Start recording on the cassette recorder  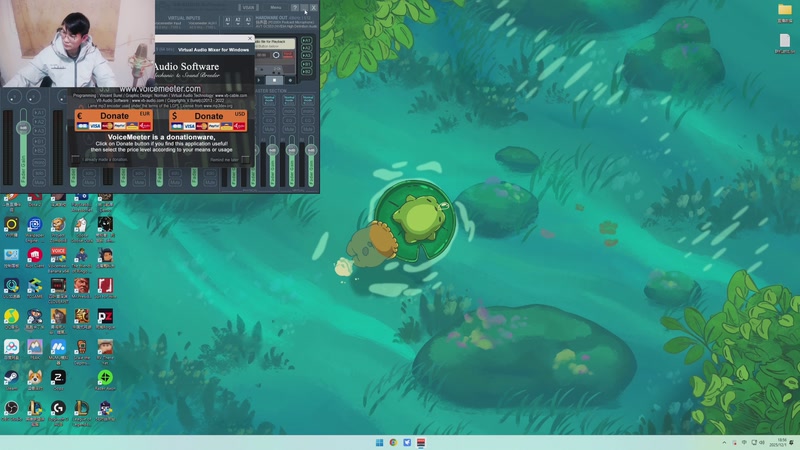(290, 80)
